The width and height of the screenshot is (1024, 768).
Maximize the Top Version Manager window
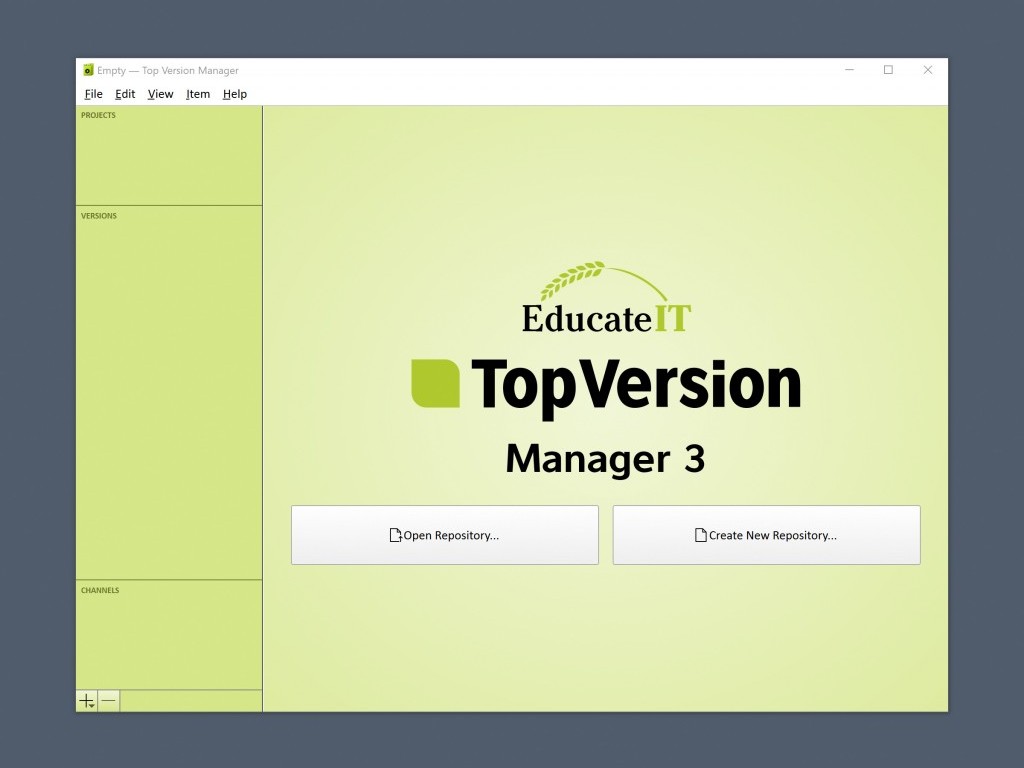(x=888, y=70)
